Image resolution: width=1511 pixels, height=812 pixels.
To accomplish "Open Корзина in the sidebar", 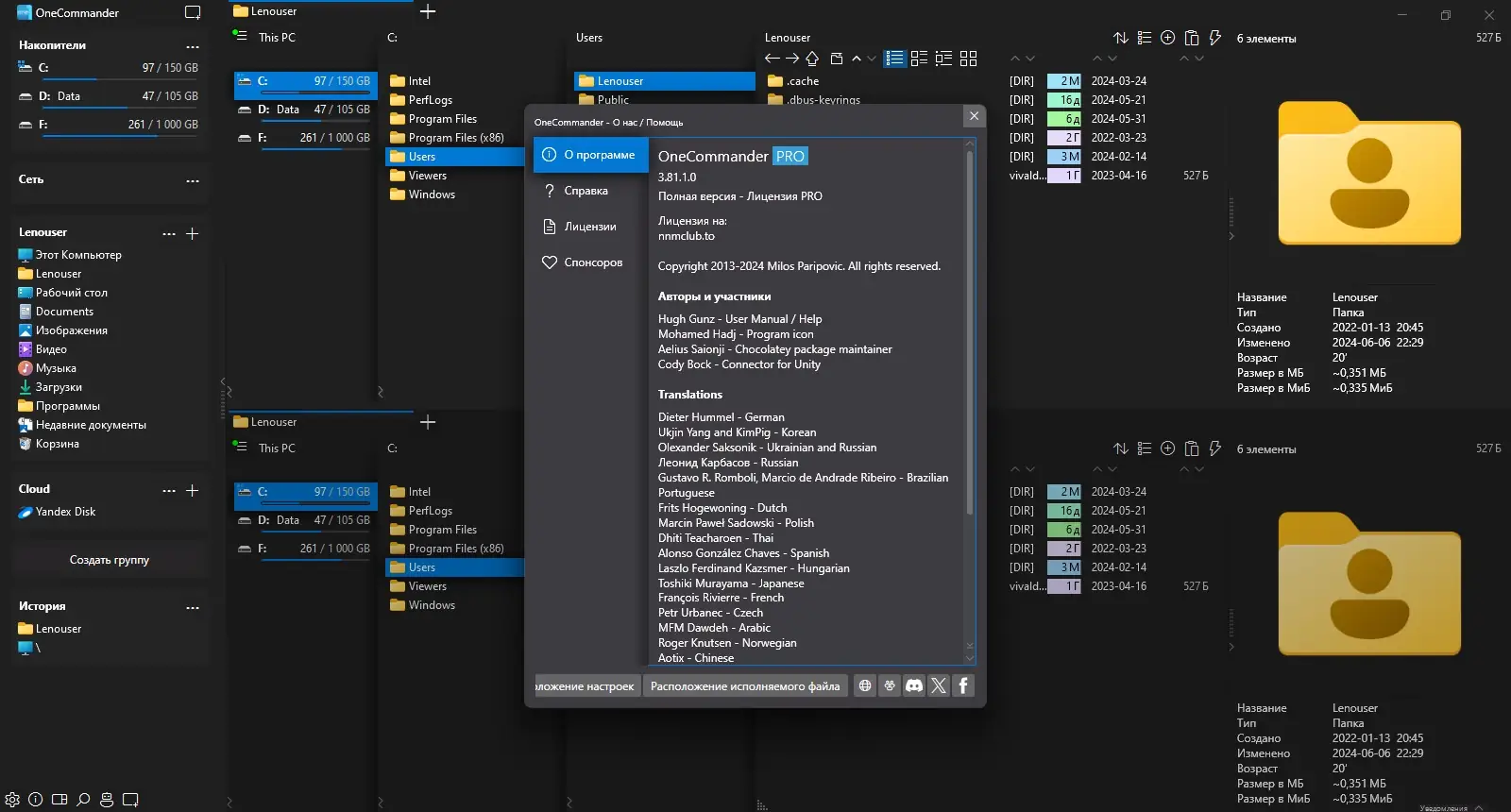I will coord(48,444).
